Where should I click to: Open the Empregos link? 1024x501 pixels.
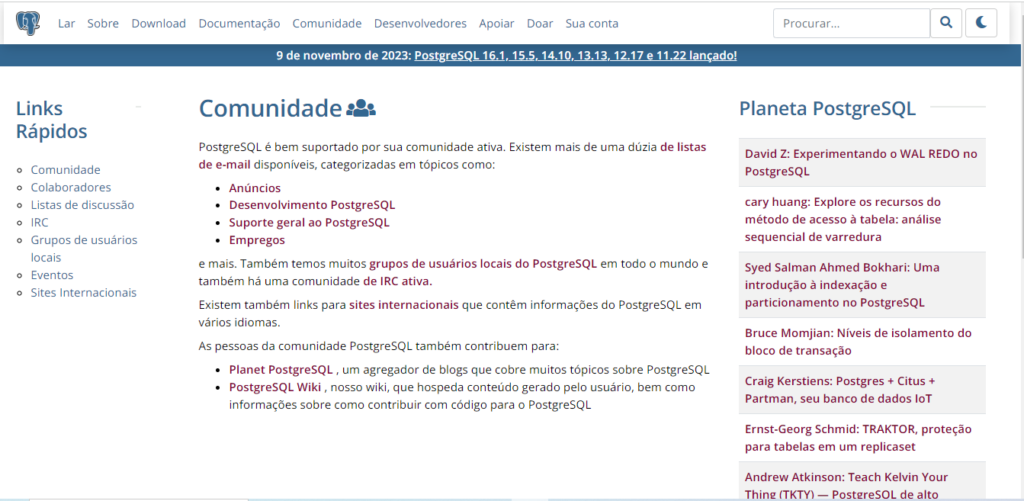[x=257, y=240]
